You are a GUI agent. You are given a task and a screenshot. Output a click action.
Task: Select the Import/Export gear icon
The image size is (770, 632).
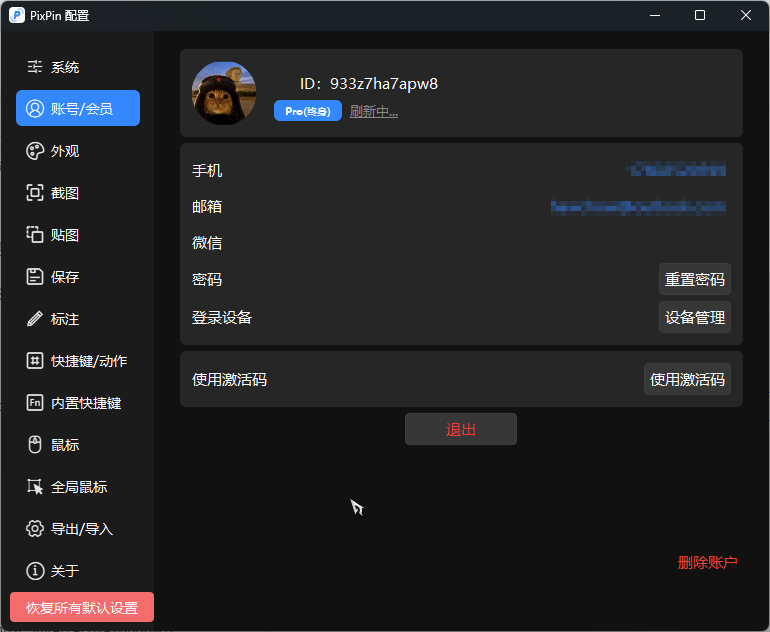coord(35,529)
